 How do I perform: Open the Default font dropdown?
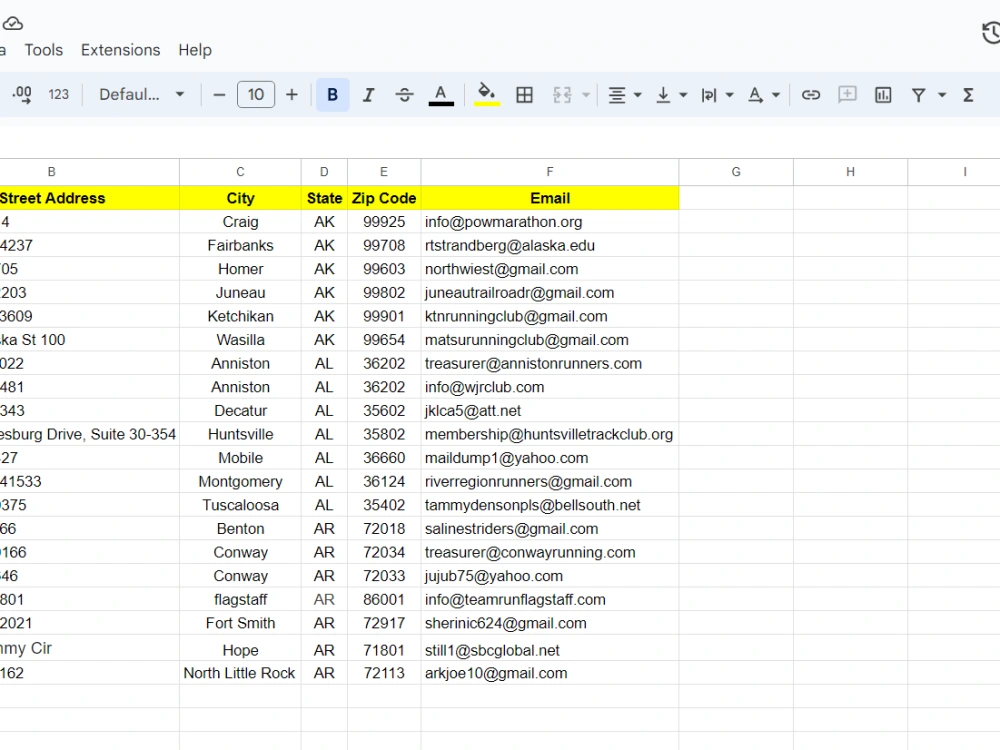pyautogui.click(x=142, y=95)
